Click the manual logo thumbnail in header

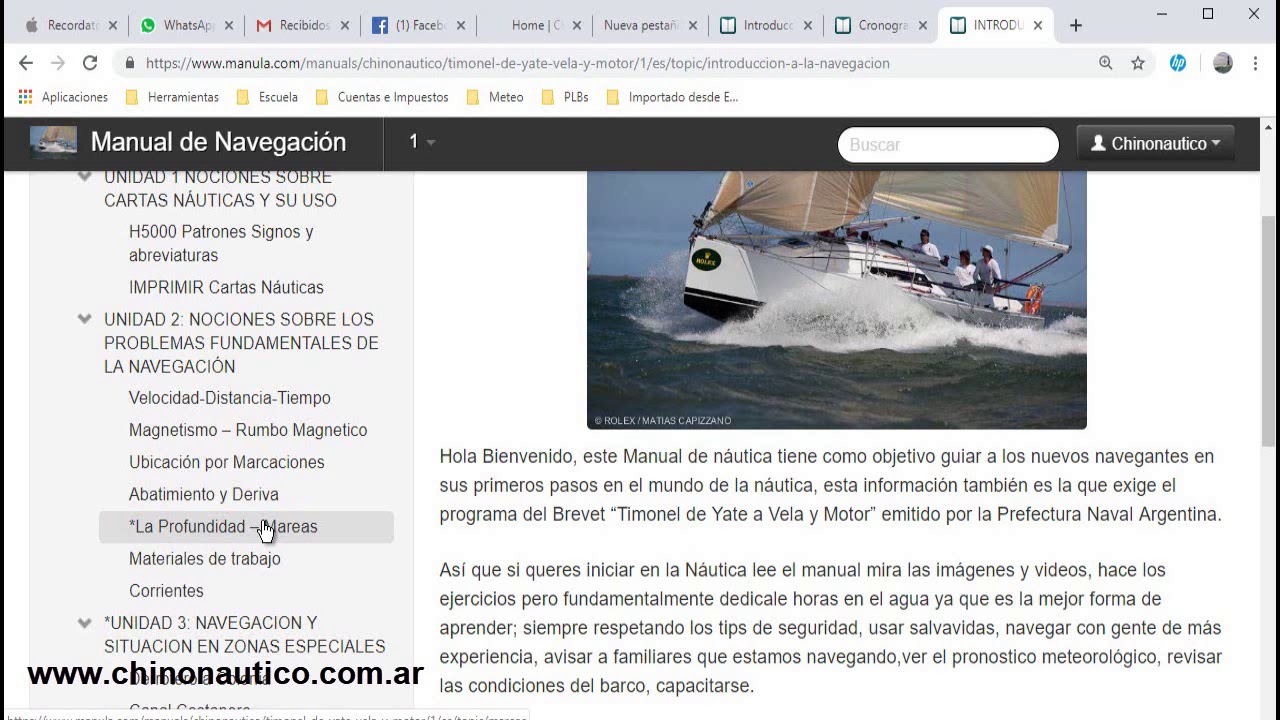[53, 142]
